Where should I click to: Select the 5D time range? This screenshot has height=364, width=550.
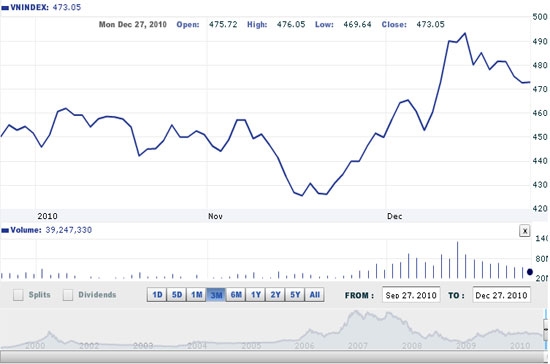[176, 295]
